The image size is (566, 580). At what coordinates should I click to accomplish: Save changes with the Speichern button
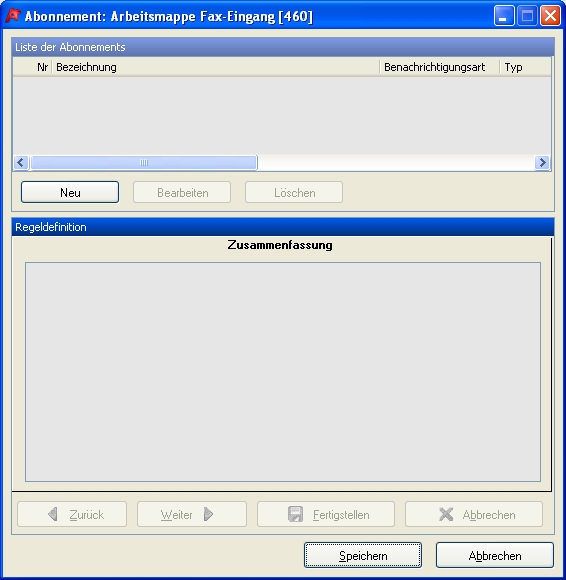pos(363,555)
